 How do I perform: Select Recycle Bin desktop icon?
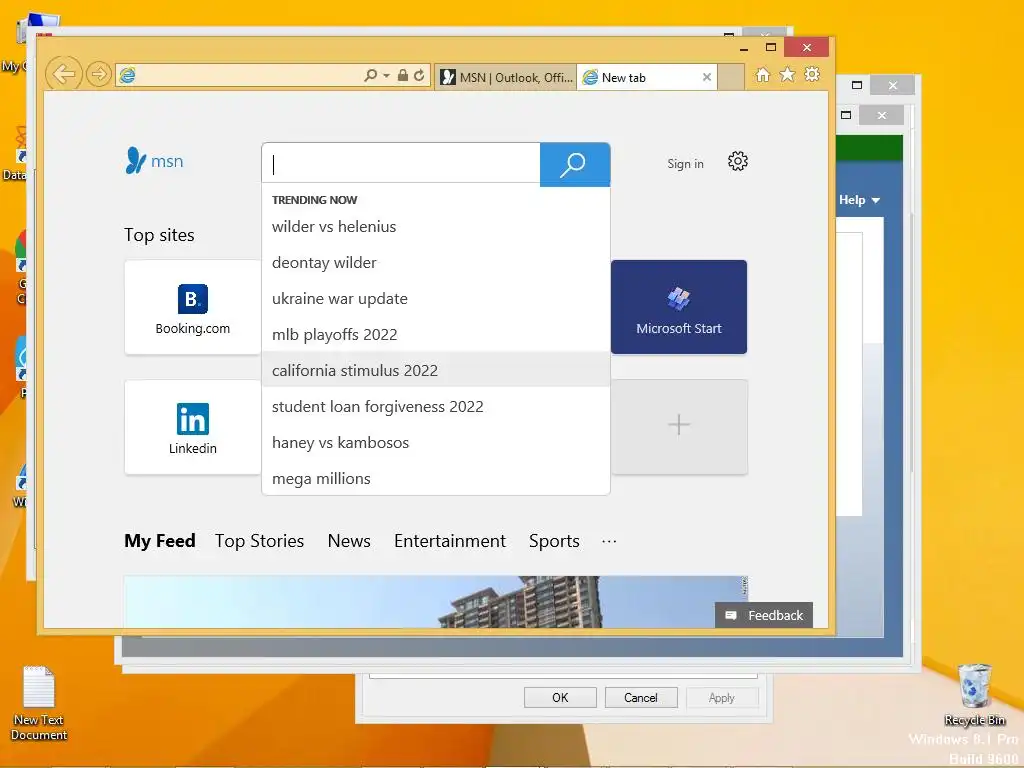tap(974, 696)
